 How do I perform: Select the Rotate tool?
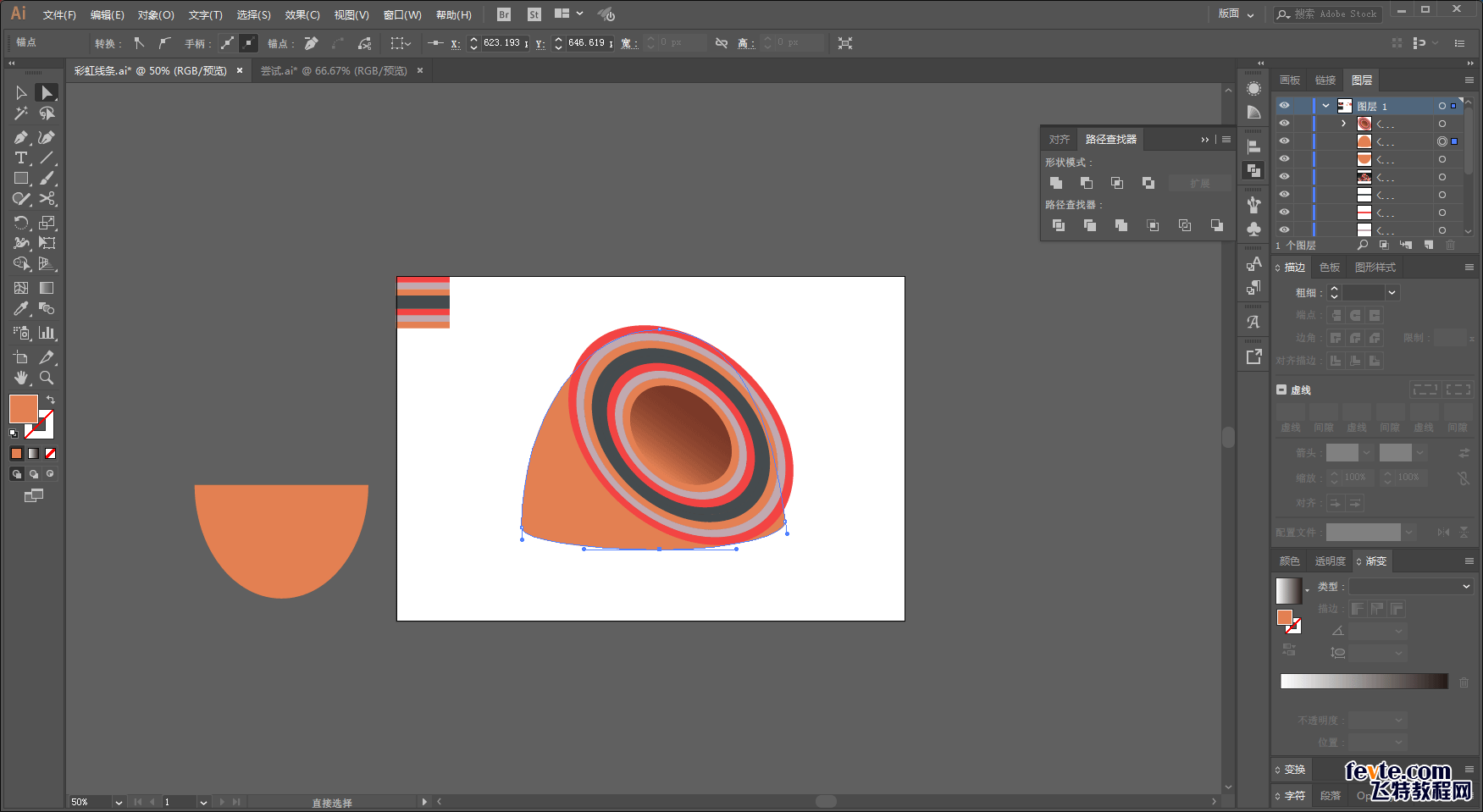[x=21, y=223]
